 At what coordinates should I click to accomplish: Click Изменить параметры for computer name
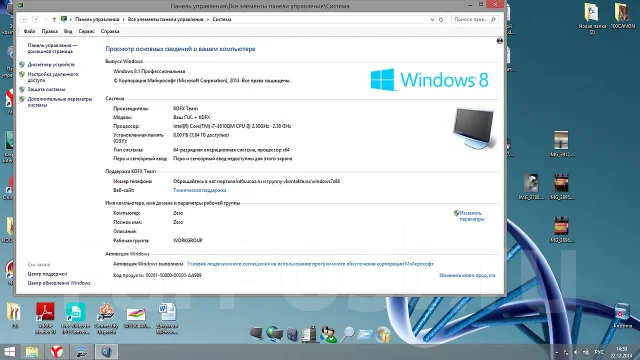pyautogui.click(x=471, y=216)
